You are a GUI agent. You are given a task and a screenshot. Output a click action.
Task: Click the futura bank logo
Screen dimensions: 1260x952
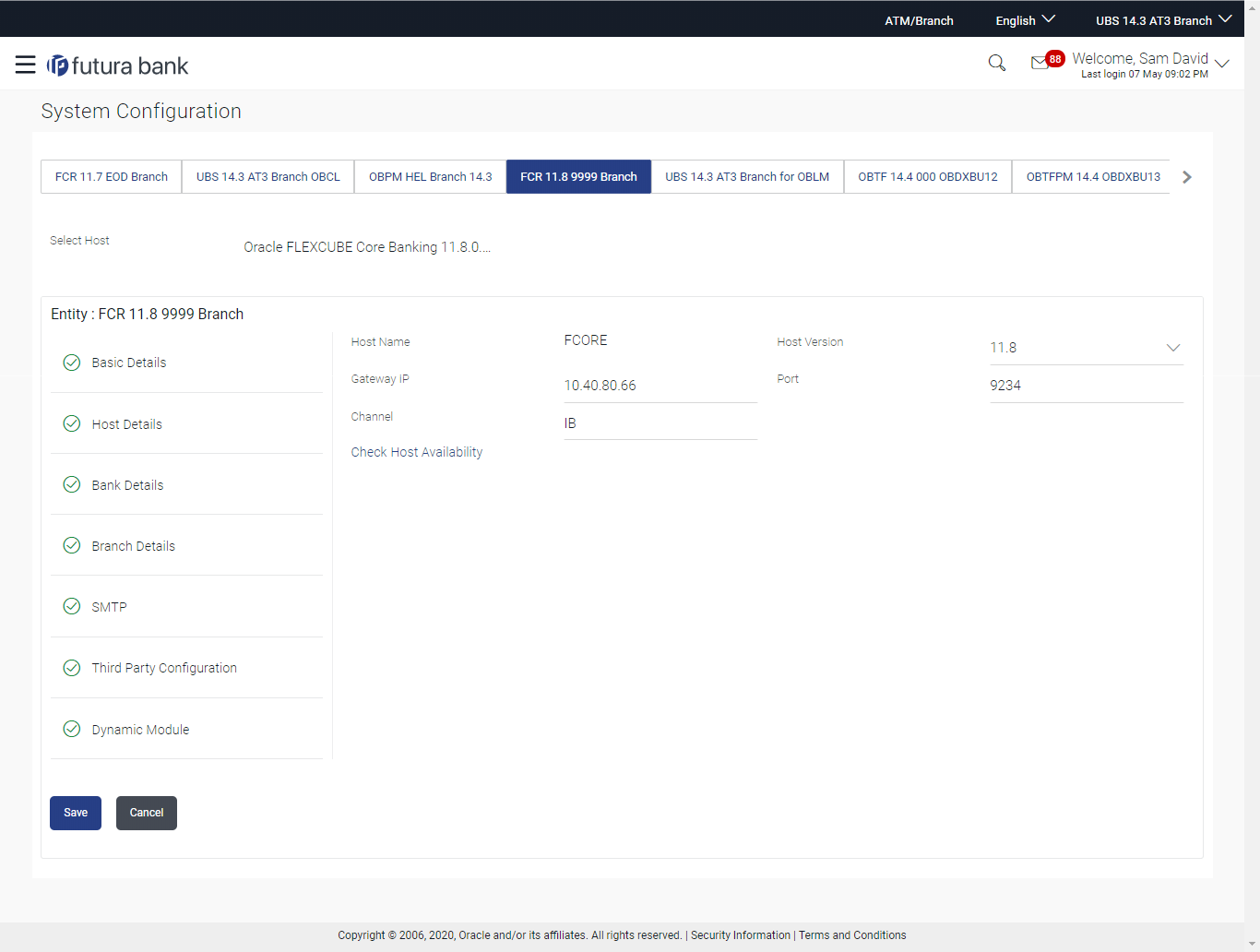pos(118,65)
